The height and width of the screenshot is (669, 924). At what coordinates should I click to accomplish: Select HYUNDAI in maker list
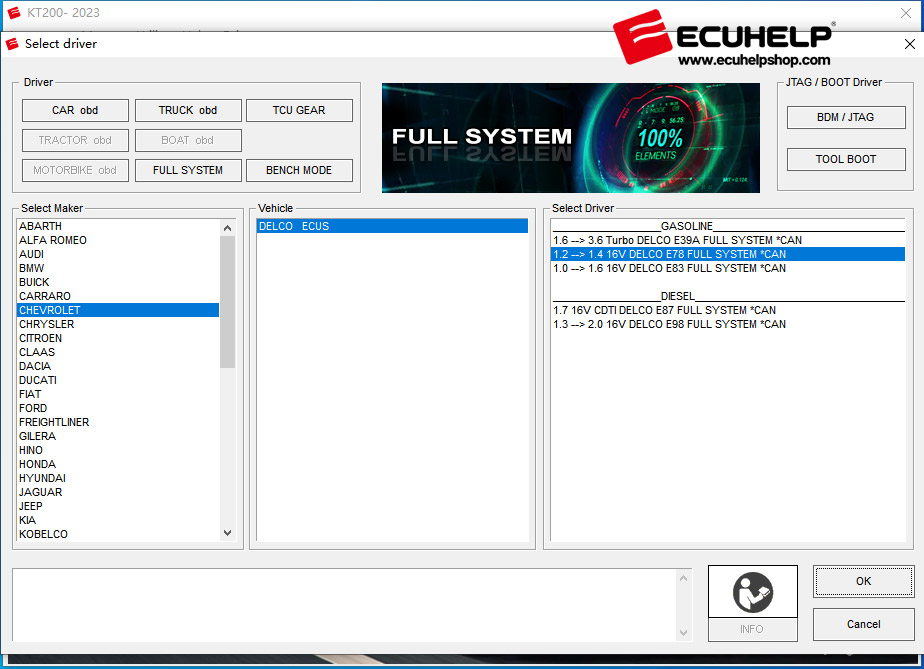click(118, 478)
